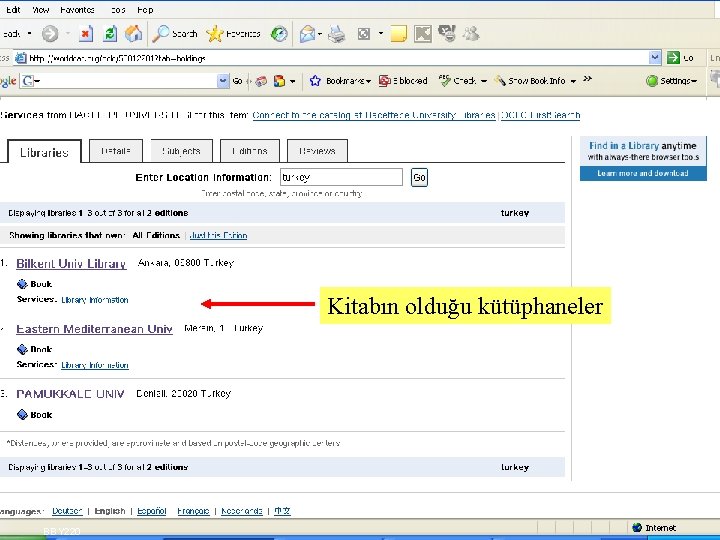This screenshot has width=720, height=540.
Task: Expand more Google toolbar items chevron
Action: click(x=587, y=79)
